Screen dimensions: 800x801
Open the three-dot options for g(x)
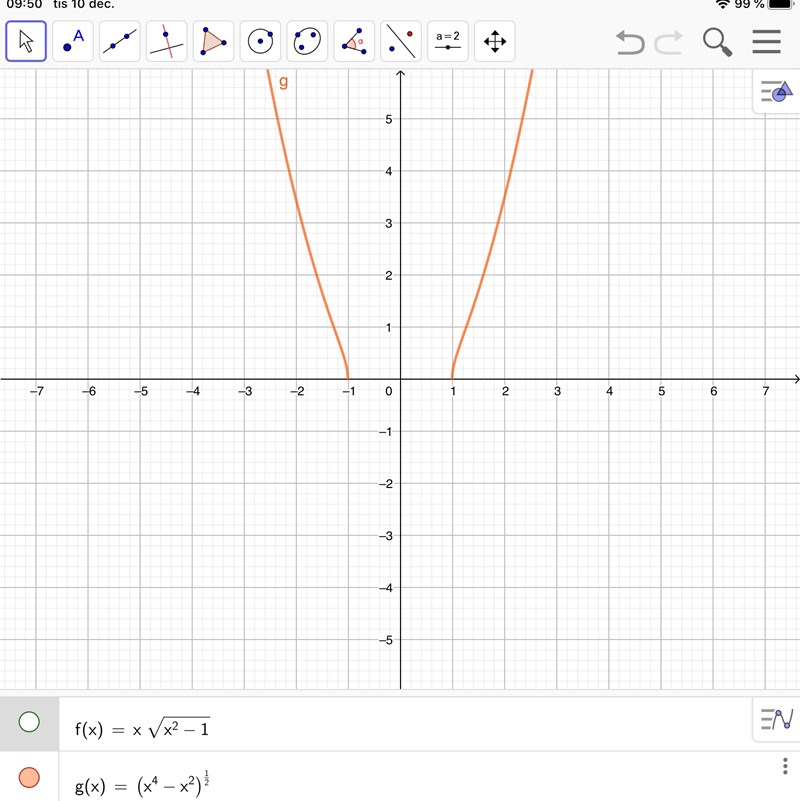(785, 767)
